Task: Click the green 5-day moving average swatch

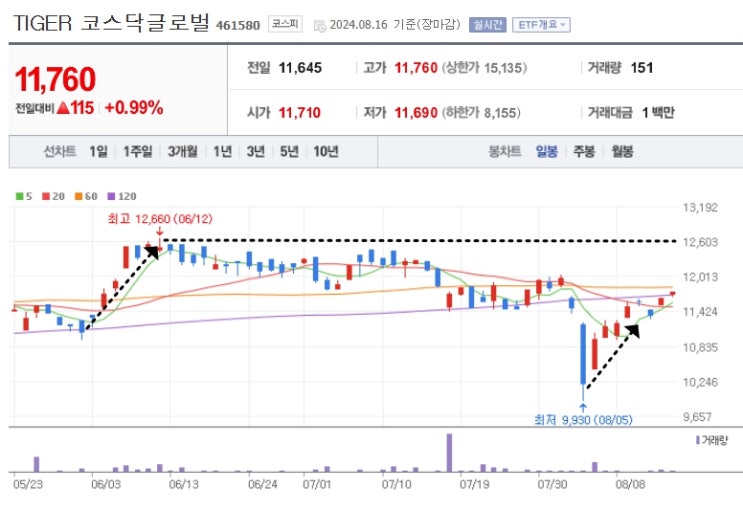Action: click(x=19, y=196)
